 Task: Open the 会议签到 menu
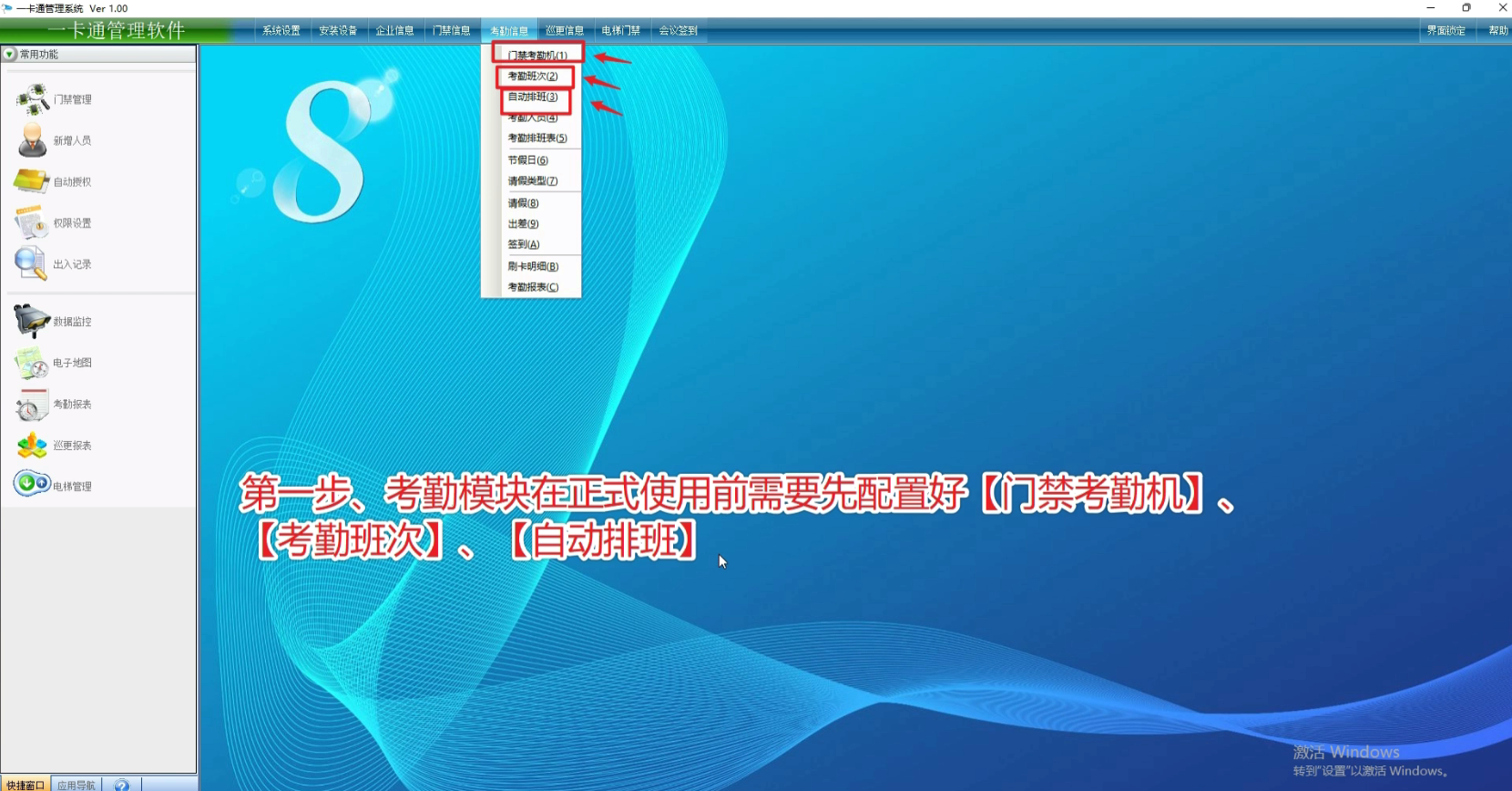678,30
